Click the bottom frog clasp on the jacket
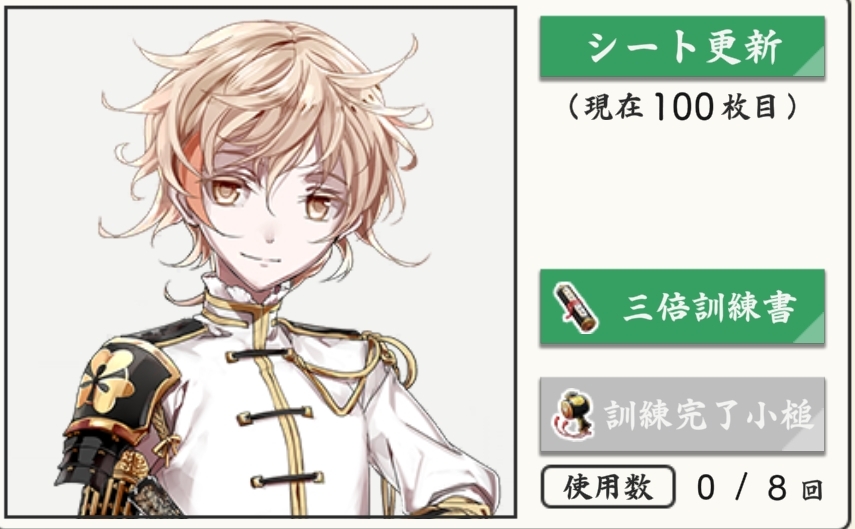 click(287, 480)
